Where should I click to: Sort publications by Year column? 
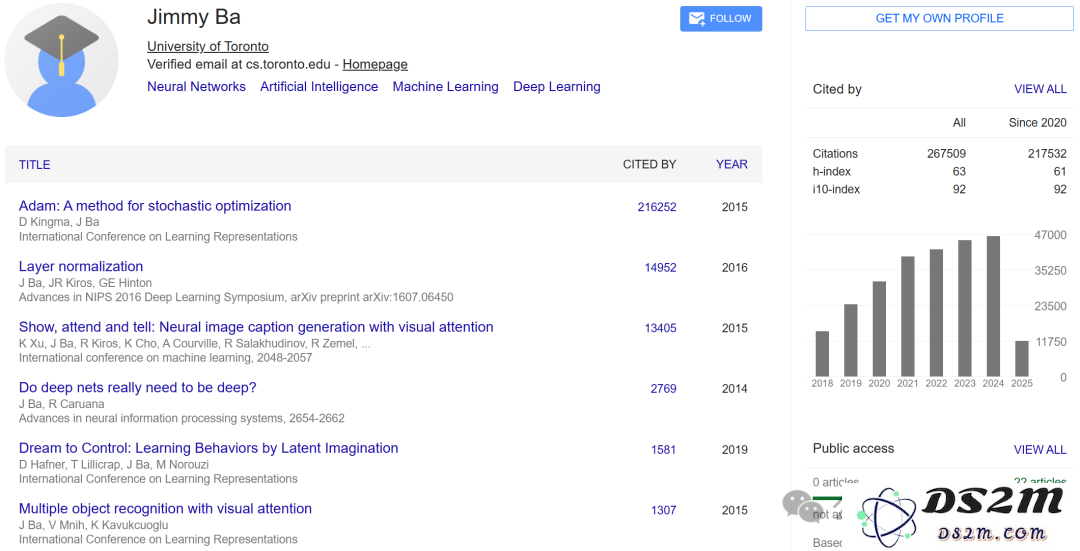click(x=731, y=164)
